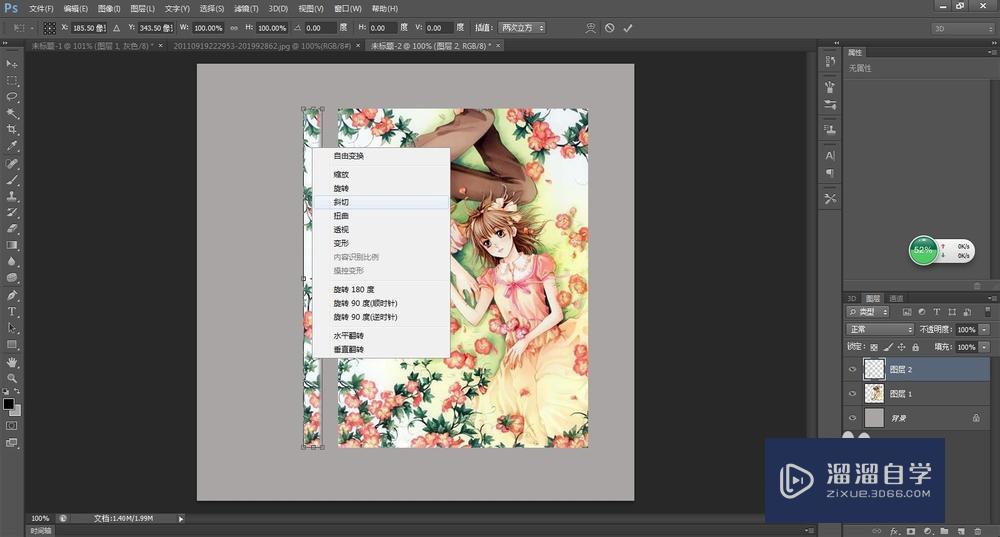Switch to the 通道 panel tab
Screen dimensions: 1000x537
pos(896,298)
